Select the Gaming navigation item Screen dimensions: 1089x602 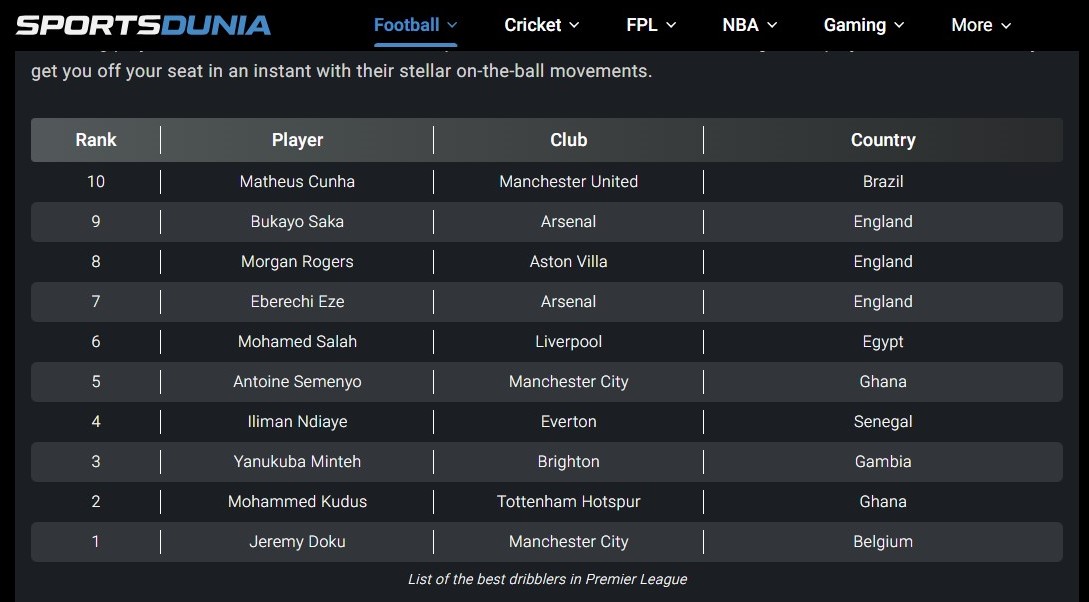click(x=854, y=25)
